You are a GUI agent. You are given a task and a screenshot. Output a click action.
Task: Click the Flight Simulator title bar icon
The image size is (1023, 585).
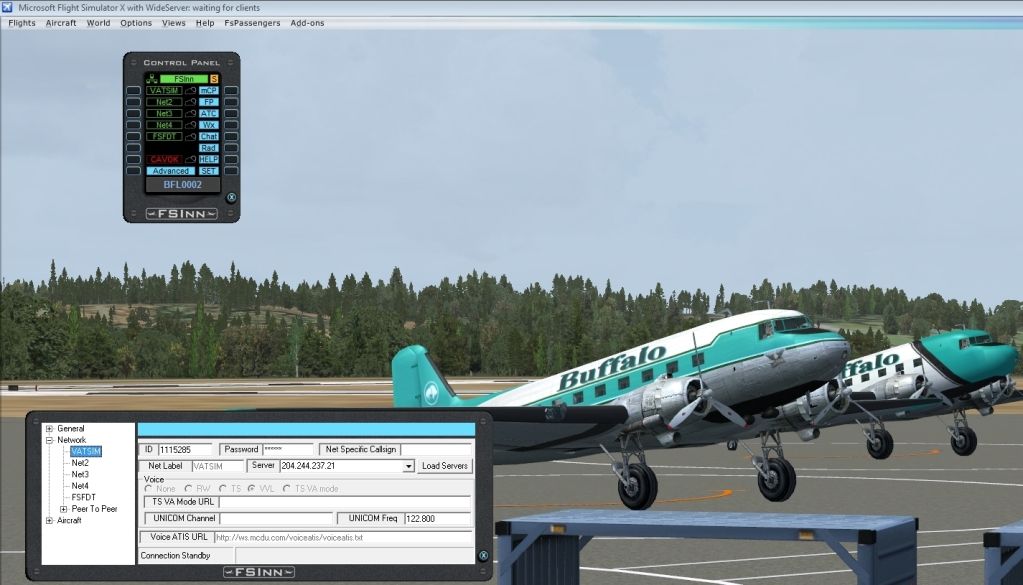[7, 7]
